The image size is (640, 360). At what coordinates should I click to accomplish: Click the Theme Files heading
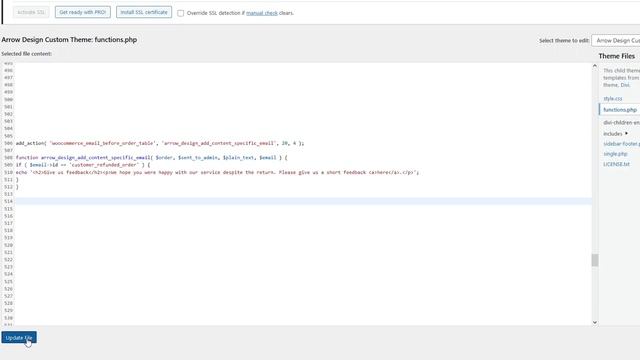(616, 56)
